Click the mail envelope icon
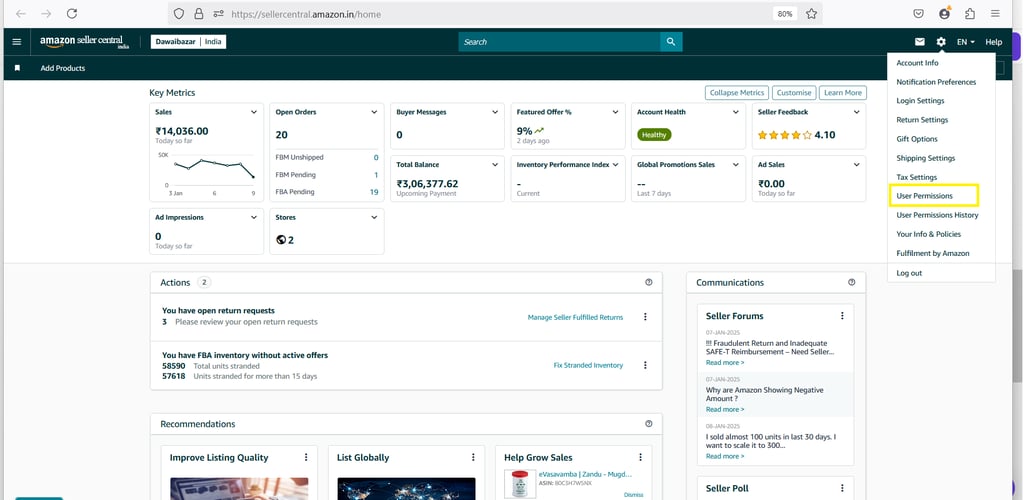This screenshot has height=500, width=1024. click(x=920, y=42)
